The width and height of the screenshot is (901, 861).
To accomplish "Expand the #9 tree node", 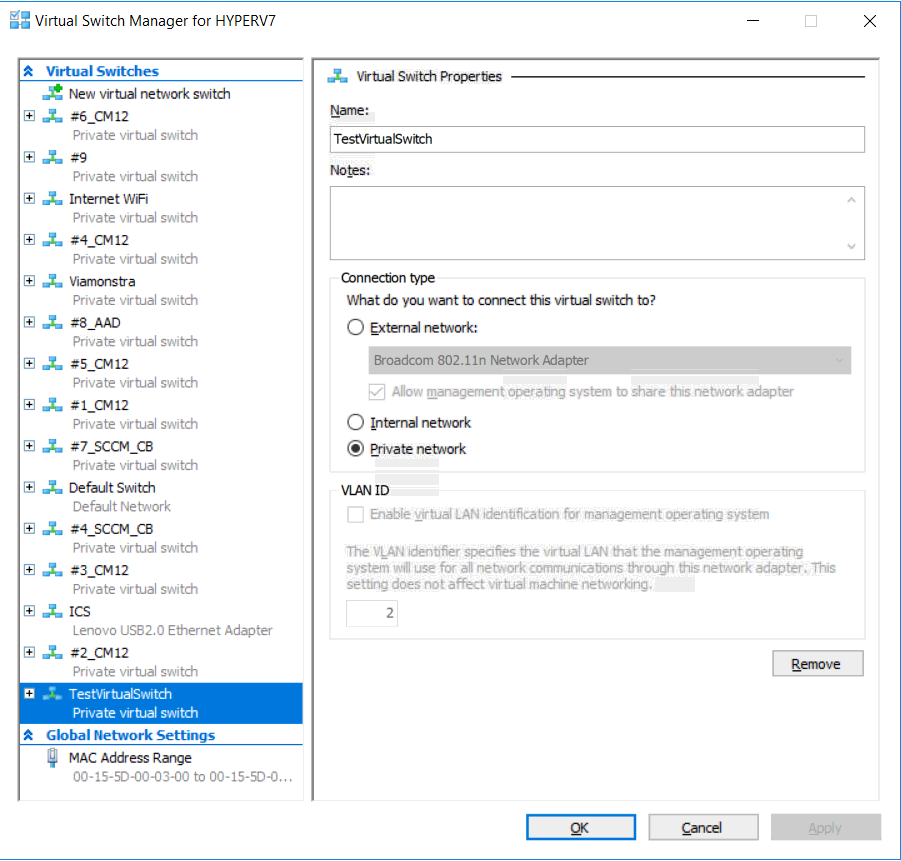I will point(29,157).
